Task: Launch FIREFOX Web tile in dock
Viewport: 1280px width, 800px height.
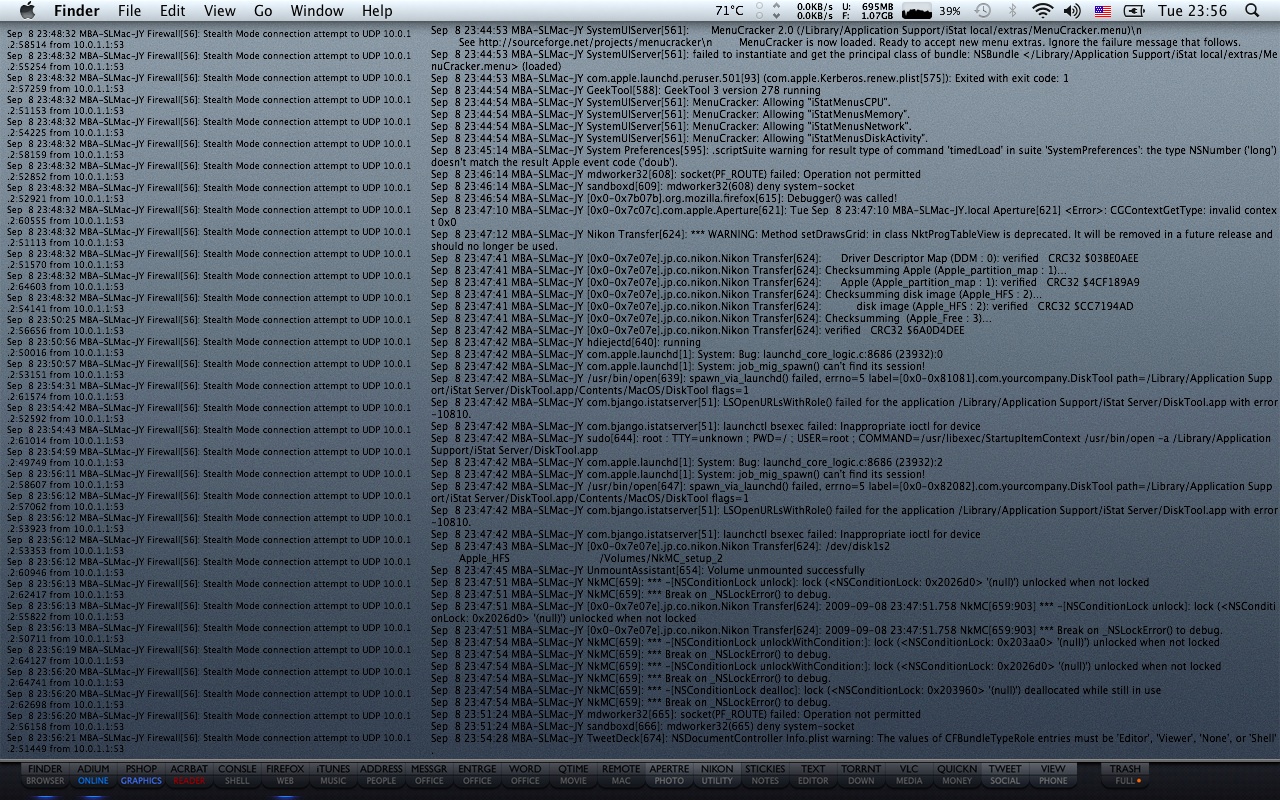Action: point(285,775)
